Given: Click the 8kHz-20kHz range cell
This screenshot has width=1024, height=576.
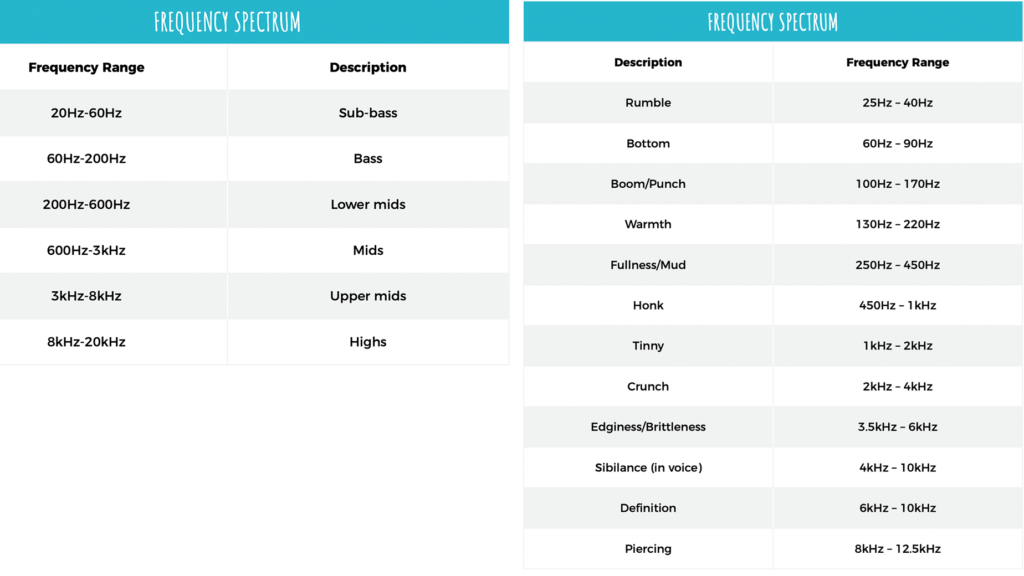Looking at the screenshot, I should [x=86, y=342].
